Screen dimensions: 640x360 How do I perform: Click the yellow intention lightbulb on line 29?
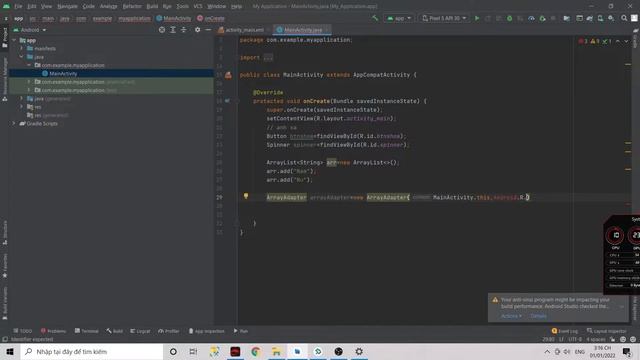pos(246,196)
